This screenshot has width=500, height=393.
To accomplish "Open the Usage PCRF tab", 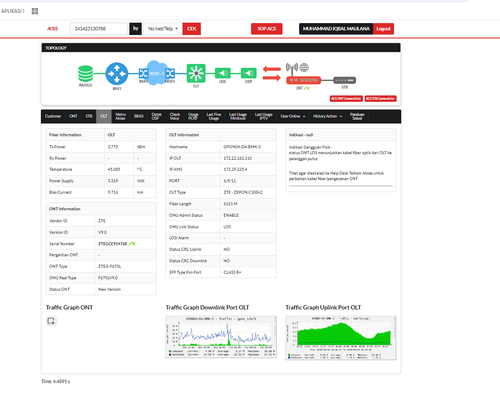I will tap(193, 116).
